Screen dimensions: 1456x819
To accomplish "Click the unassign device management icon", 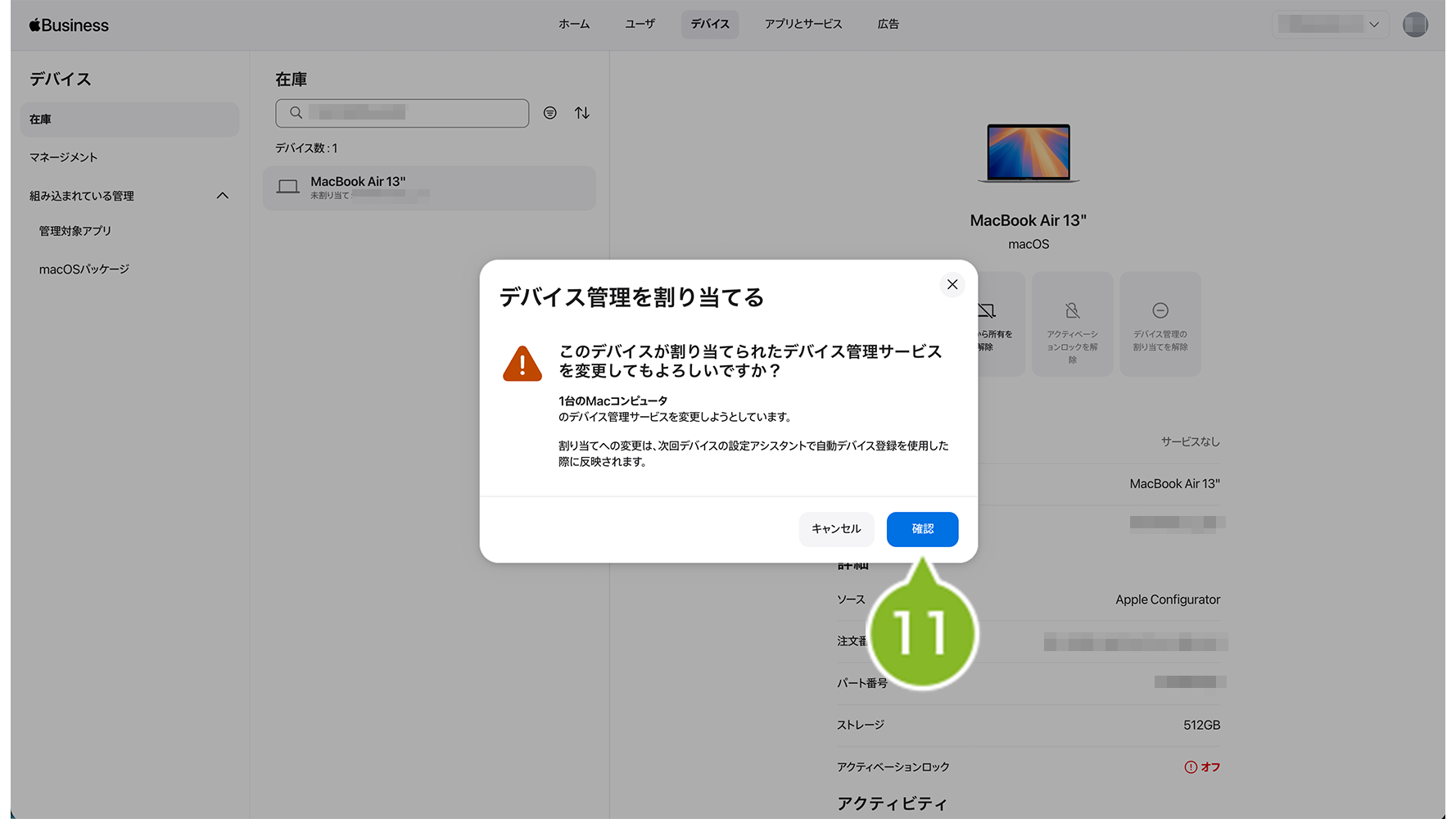I will click(1160, 311).
